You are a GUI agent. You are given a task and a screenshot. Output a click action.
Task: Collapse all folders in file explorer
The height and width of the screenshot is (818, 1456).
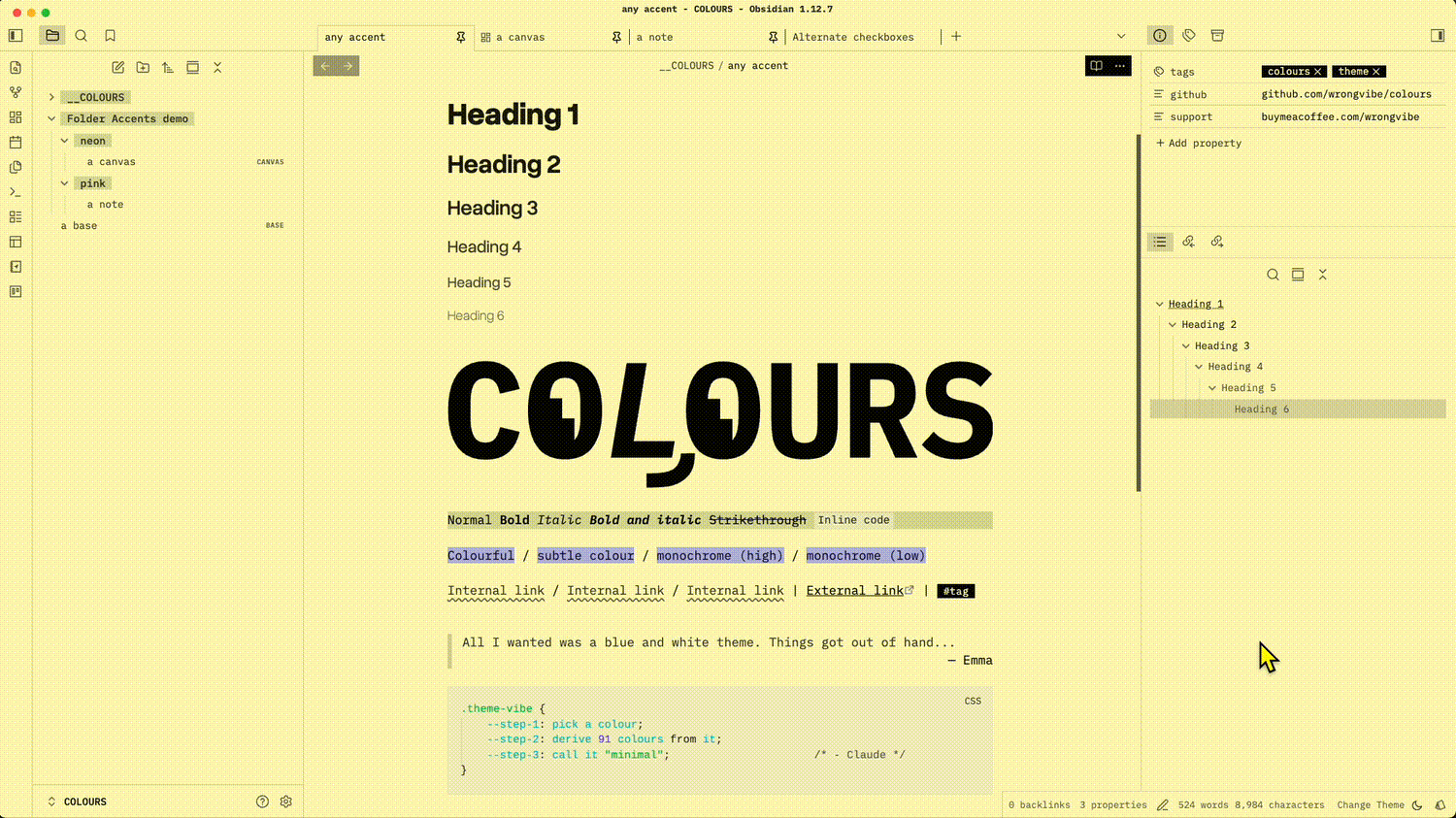tap(217, 68)
